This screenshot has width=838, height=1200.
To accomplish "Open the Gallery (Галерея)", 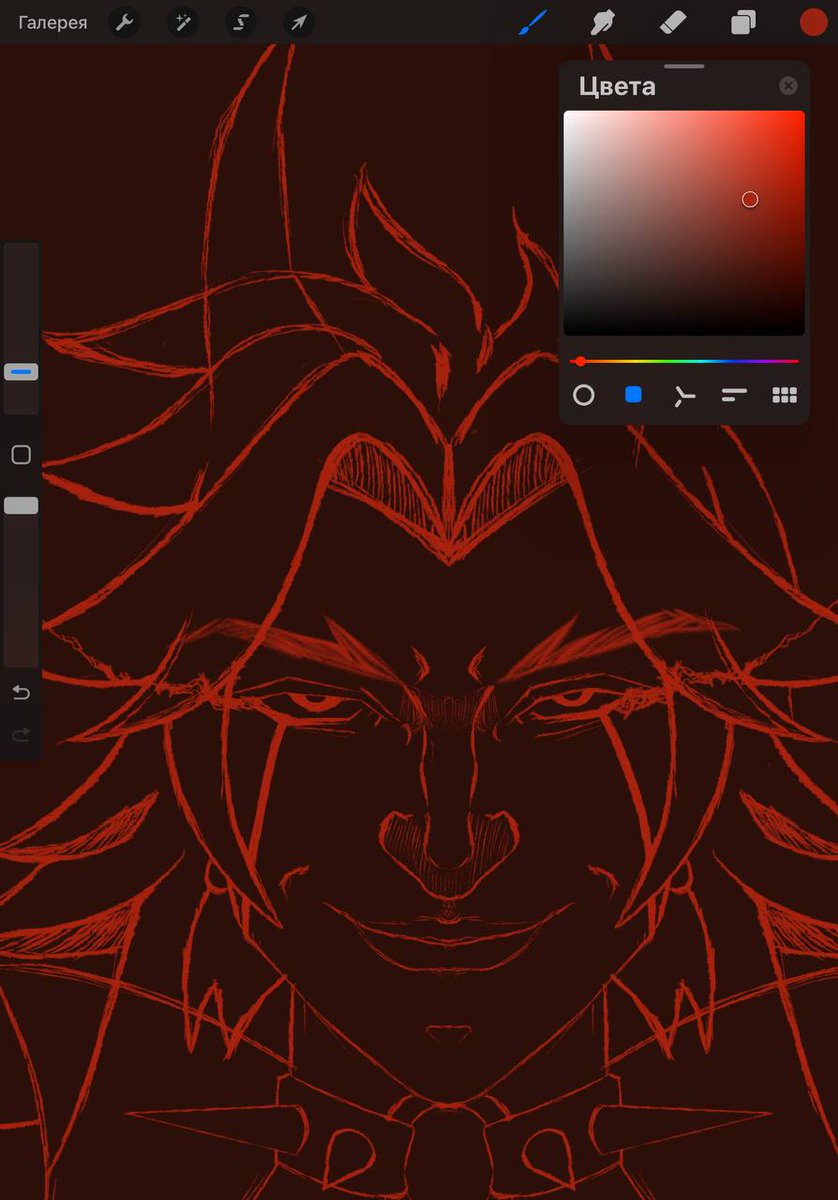I will pos(52,22).
